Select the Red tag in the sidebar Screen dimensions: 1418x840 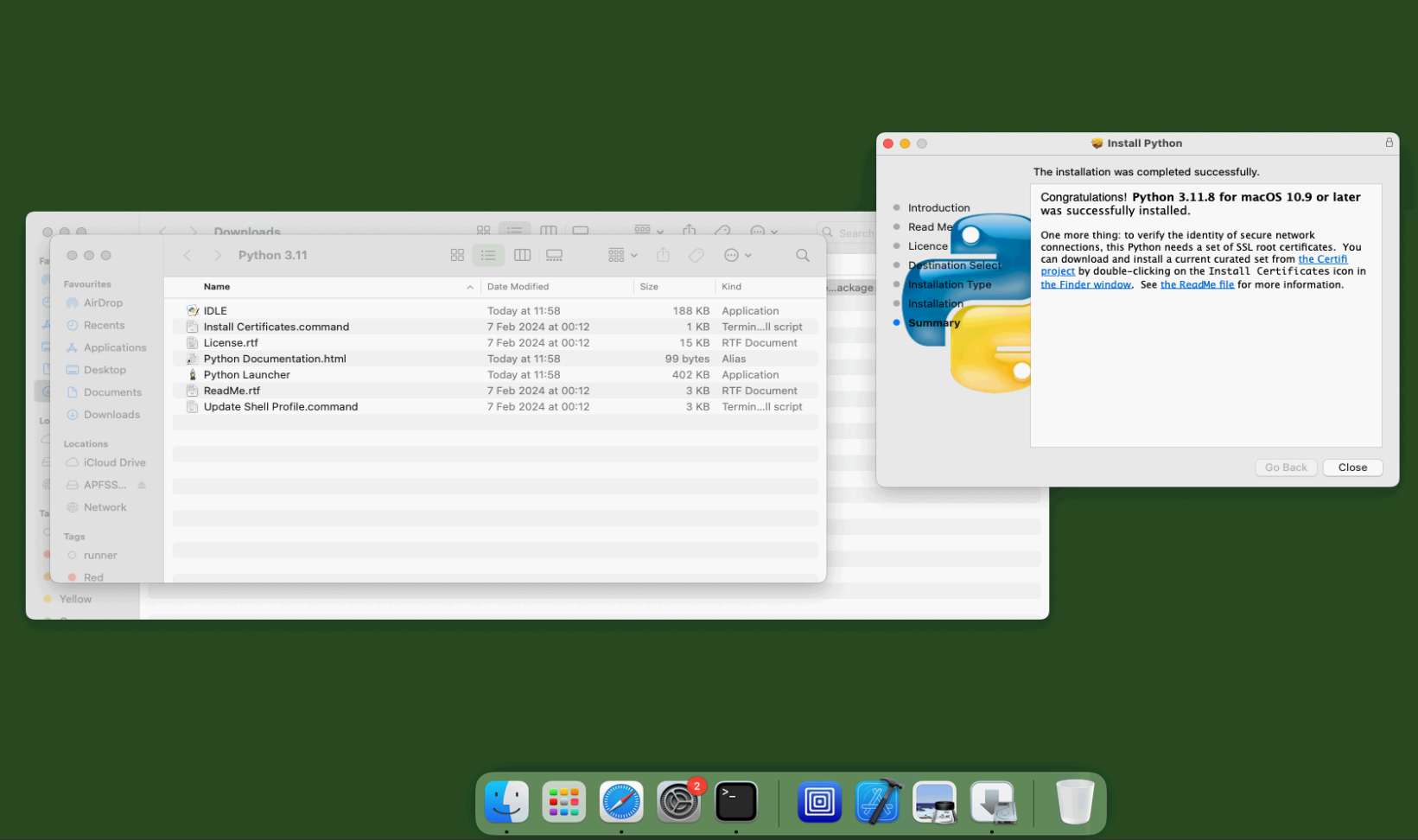coord(93,576)
